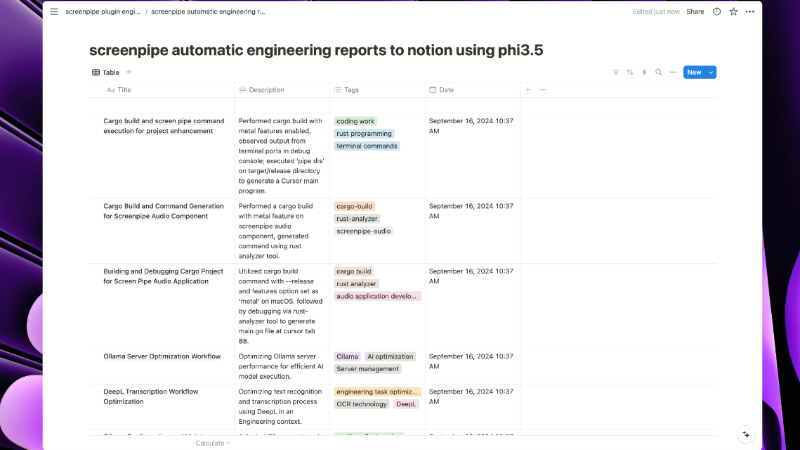Click the 'OCR technology' tag

pyautogui.click(x=361, y=404)
